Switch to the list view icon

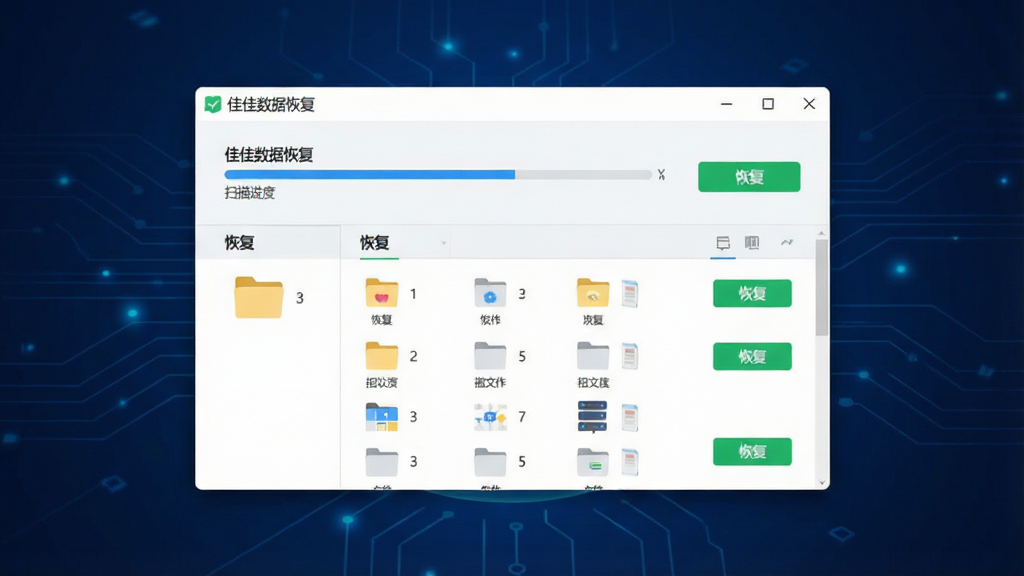point(723,243)
